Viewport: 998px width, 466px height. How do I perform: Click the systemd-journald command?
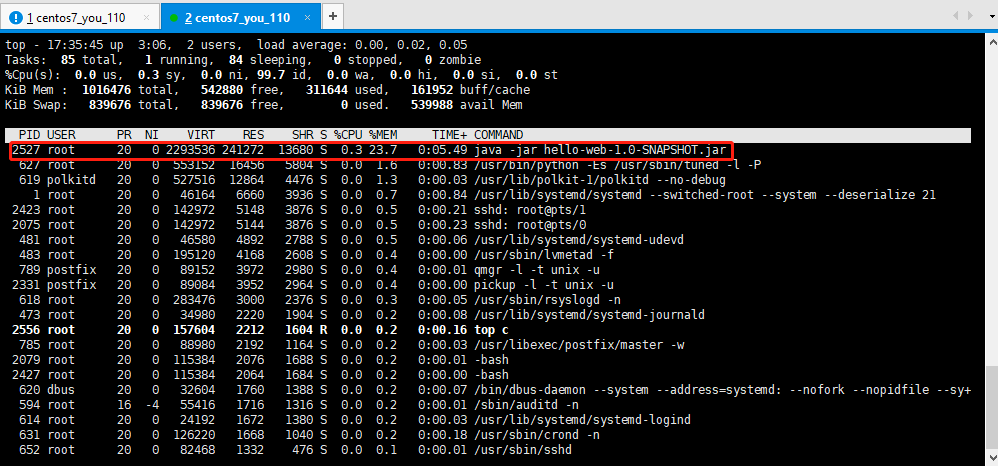(589, 314)
